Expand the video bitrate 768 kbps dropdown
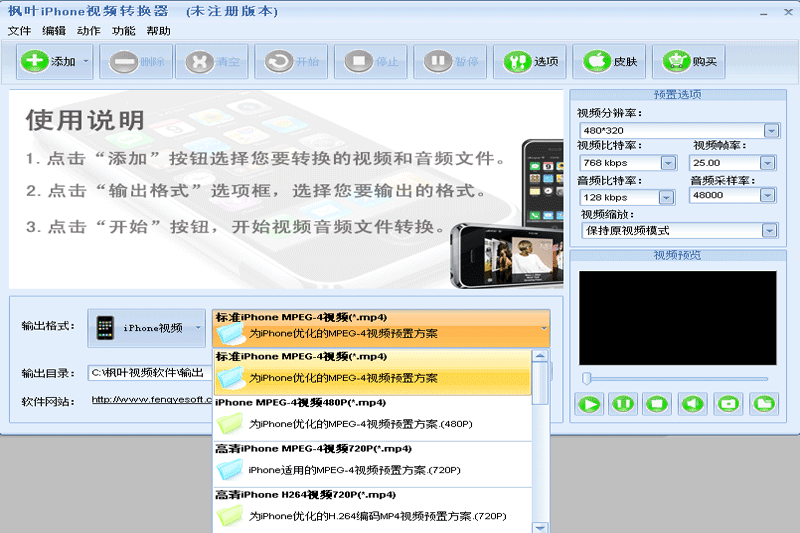This screenshot has width=800, height=533. pos(668,163)
